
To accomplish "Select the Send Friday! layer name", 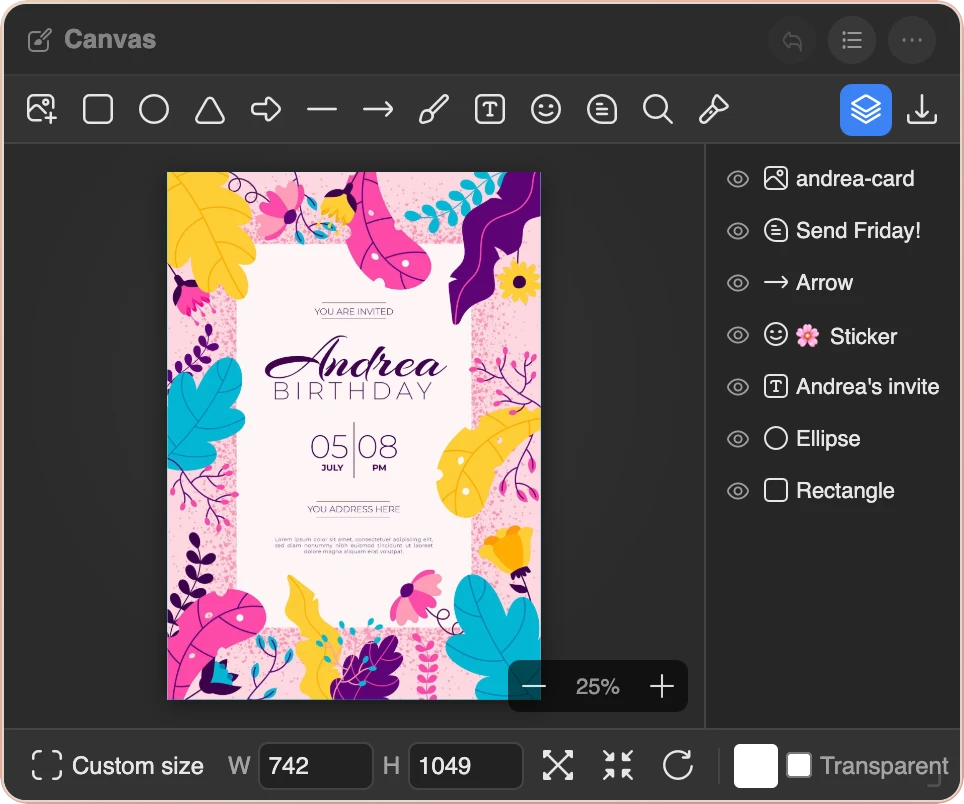I will pyautogui.click(x=858, y=231).
